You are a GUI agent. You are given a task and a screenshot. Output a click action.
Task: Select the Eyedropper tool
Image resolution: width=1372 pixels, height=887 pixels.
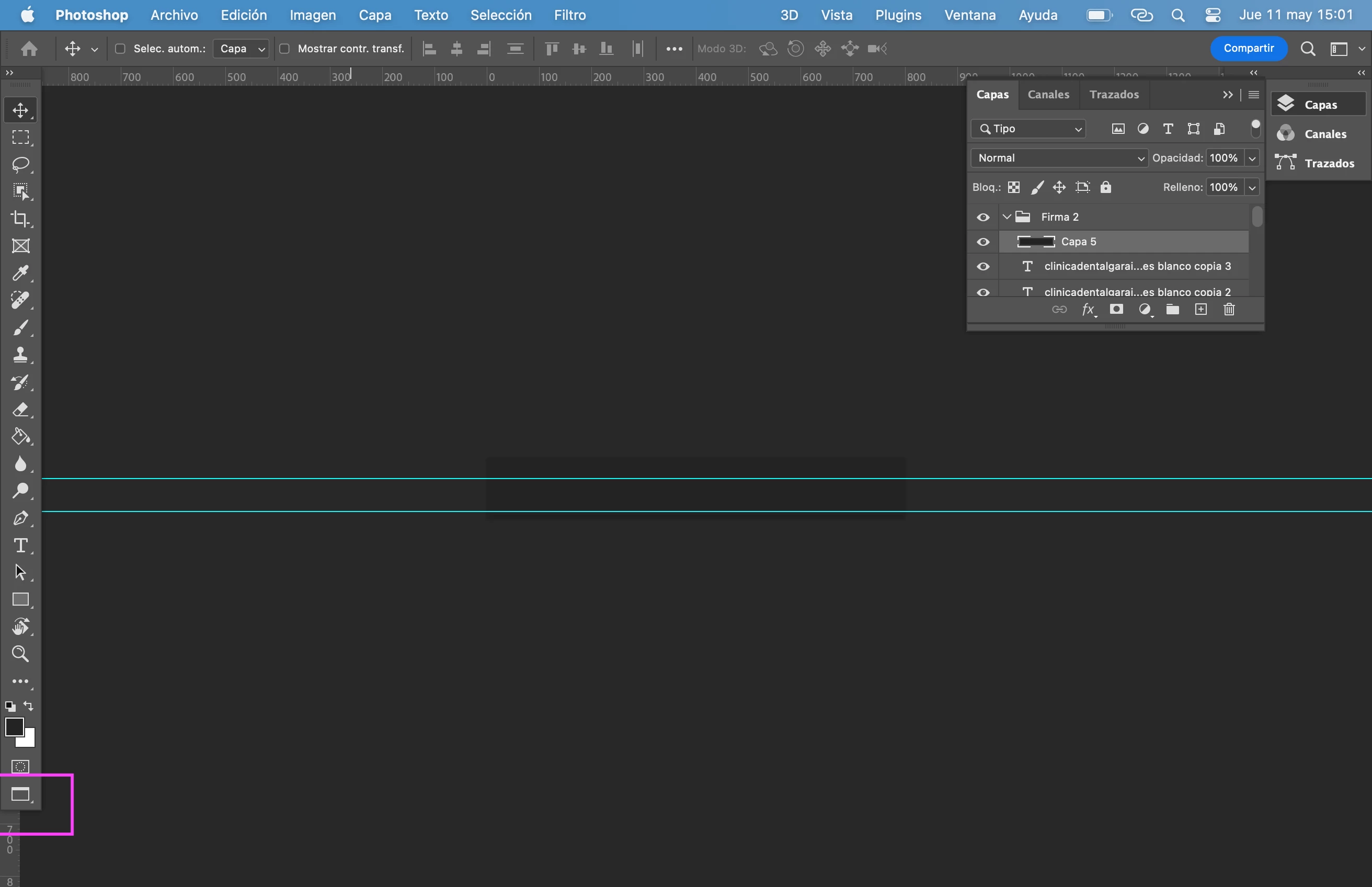(x=21, y=273)
